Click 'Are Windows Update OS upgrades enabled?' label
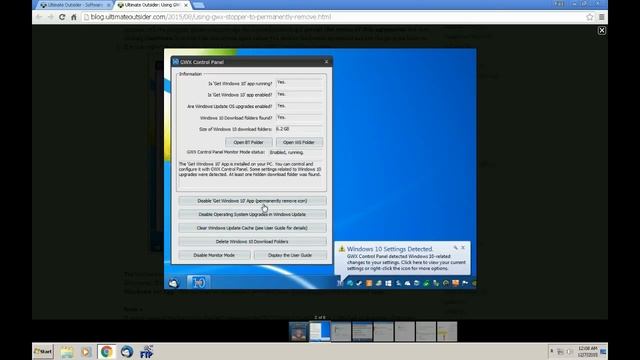 229,106
